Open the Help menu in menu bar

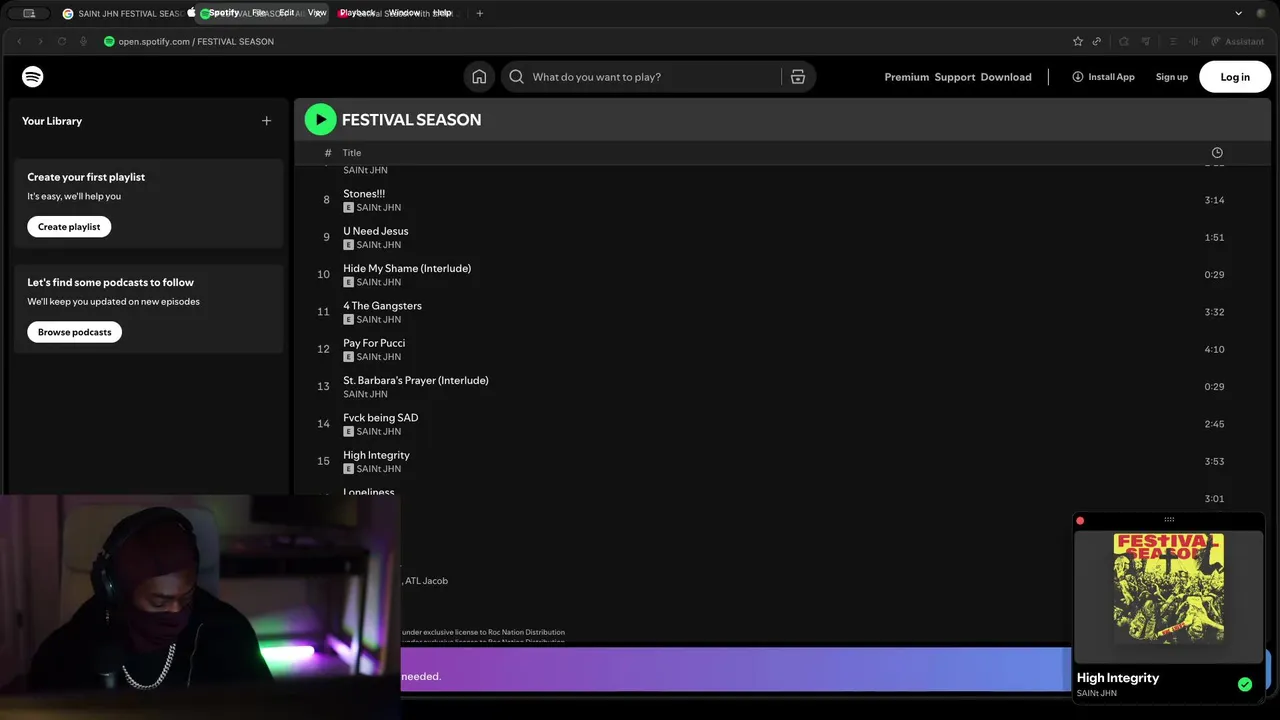[442, 13]
